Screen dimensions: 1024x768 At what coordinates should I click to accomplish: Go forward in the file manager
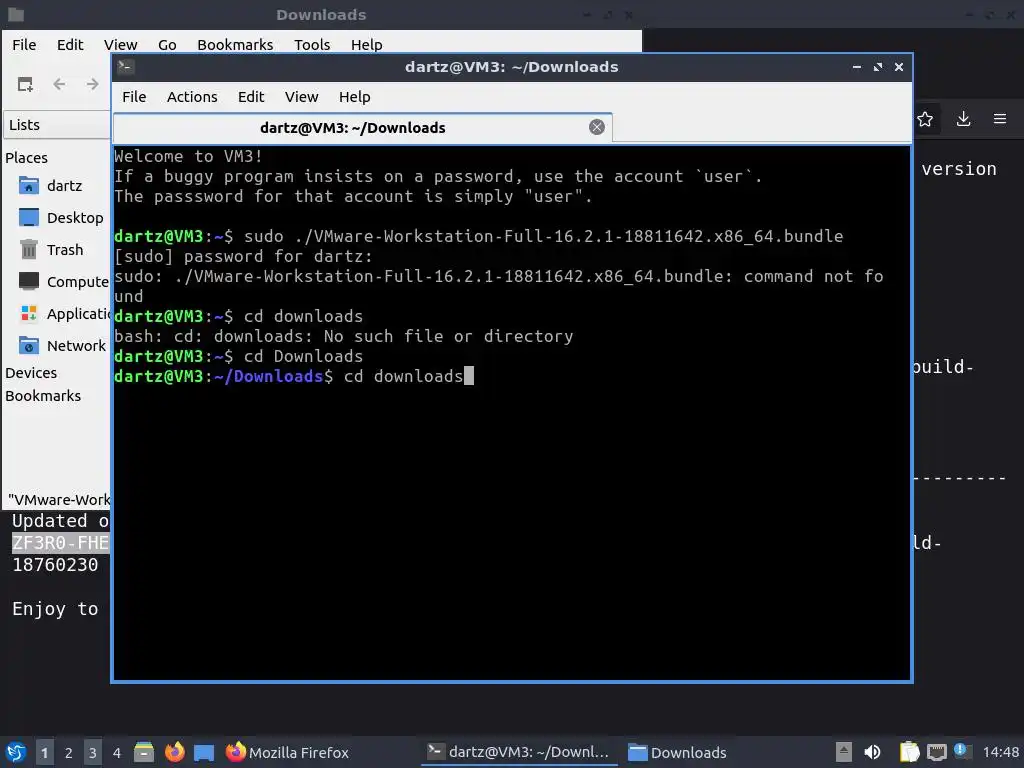[93, 84]
